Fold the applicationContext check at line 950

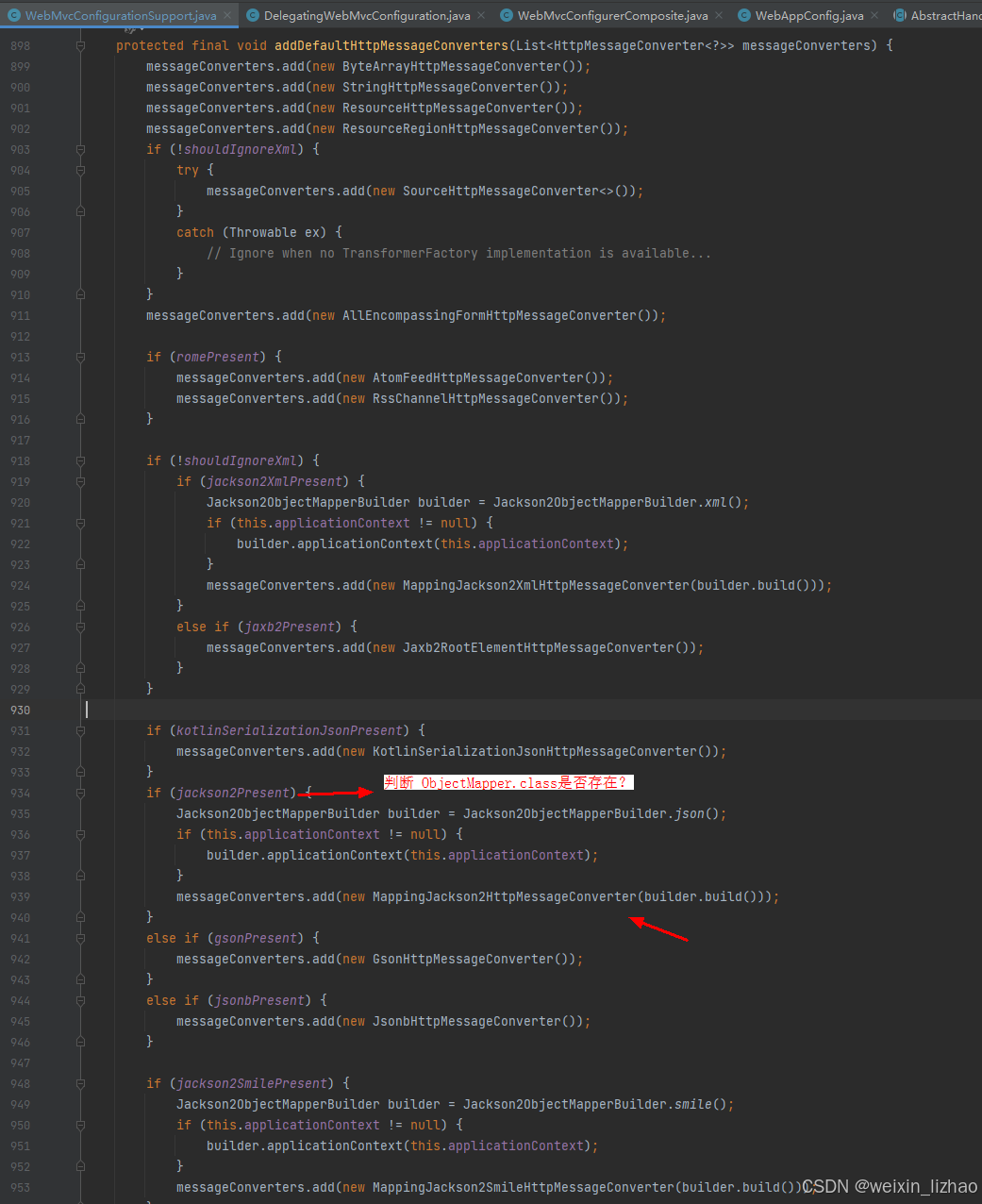80,1125
